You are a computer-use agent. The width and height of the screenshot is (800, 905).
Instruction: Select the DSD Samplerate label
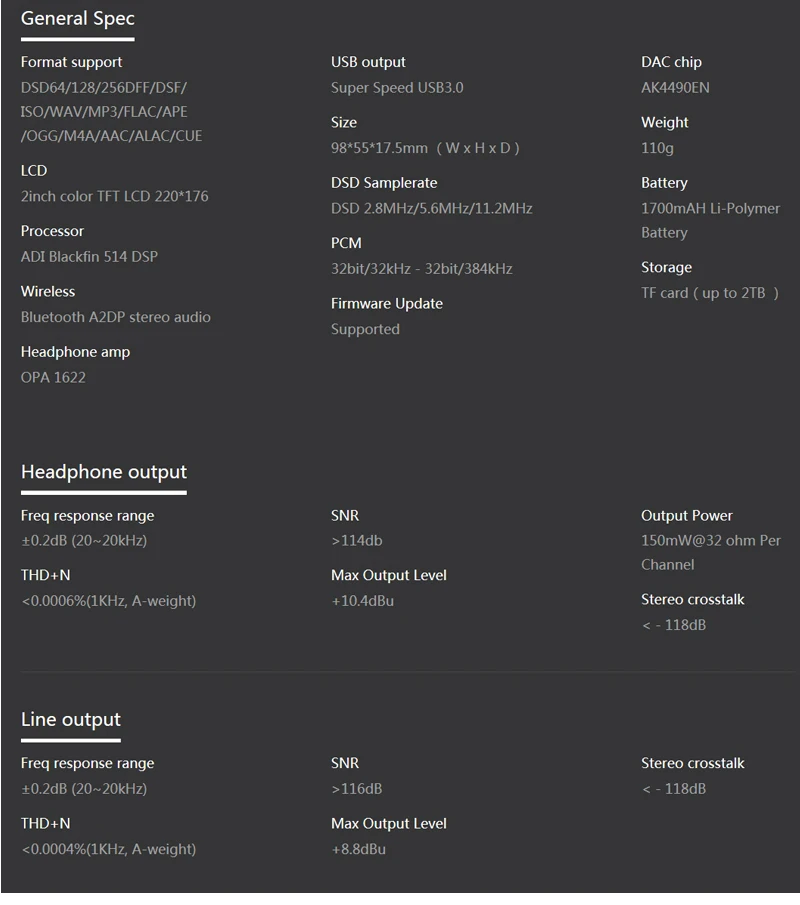coord(384,183)
